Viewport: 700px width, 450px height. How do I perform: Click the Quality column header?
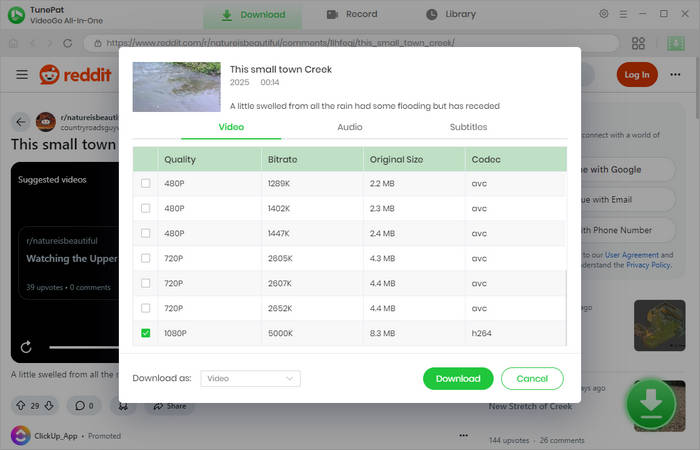point(209,159)
